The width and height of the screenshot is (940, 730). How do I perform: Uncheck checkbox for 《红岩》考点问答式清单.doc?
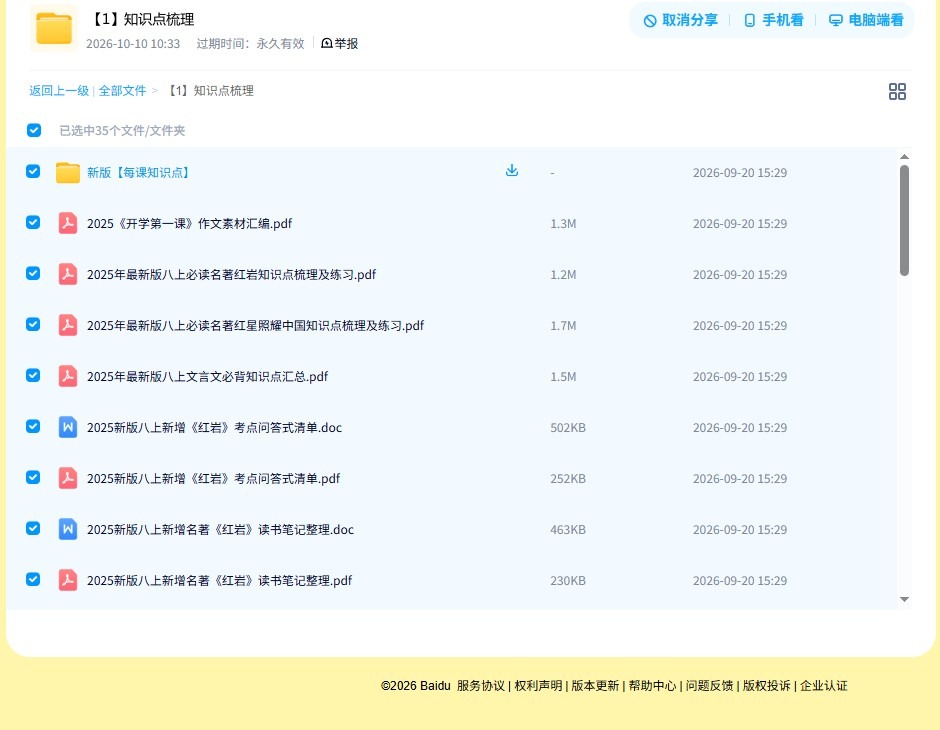(33, 426)
